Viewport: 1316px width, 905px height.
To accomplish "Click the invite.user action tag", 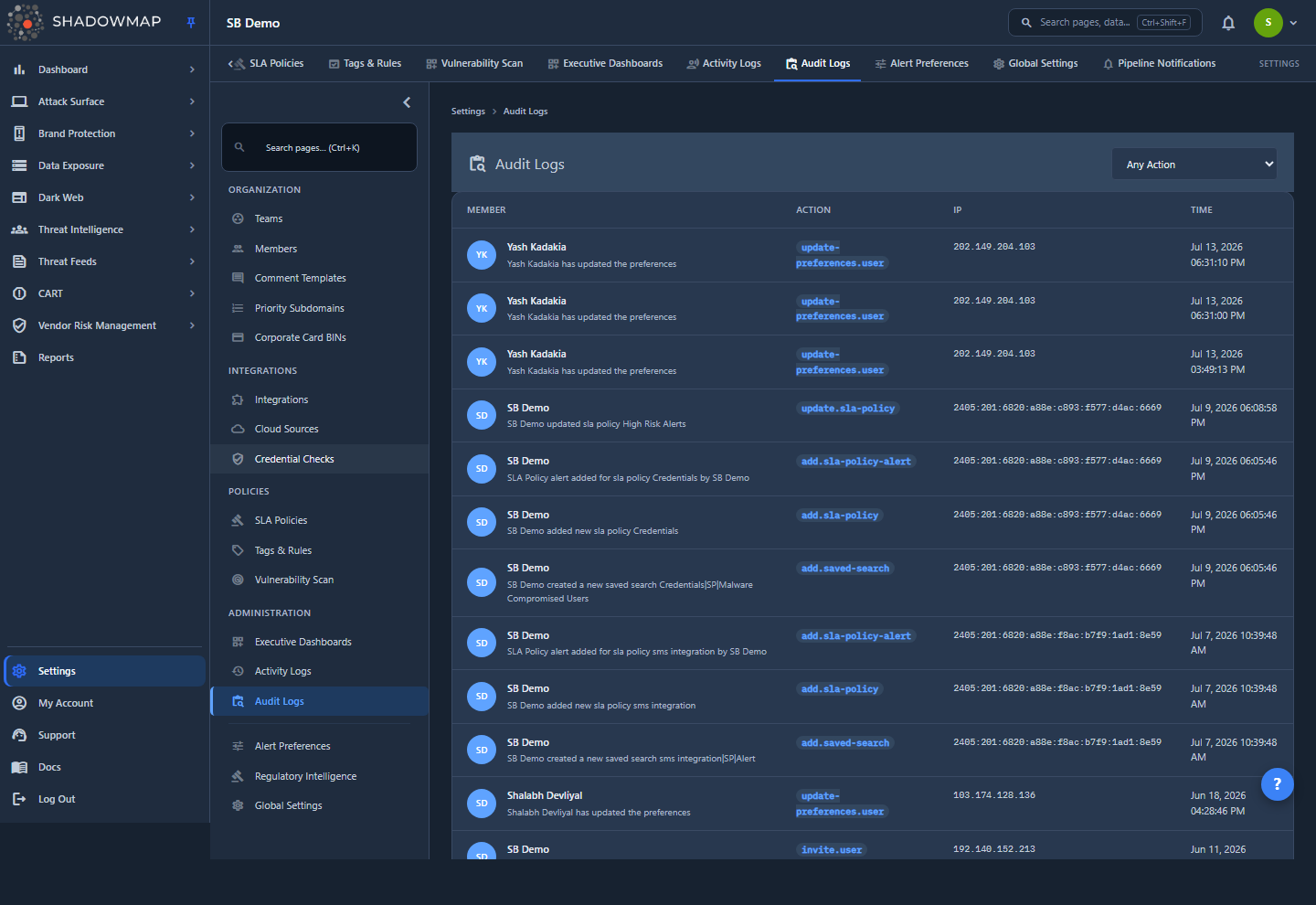I will click(832, 850).
